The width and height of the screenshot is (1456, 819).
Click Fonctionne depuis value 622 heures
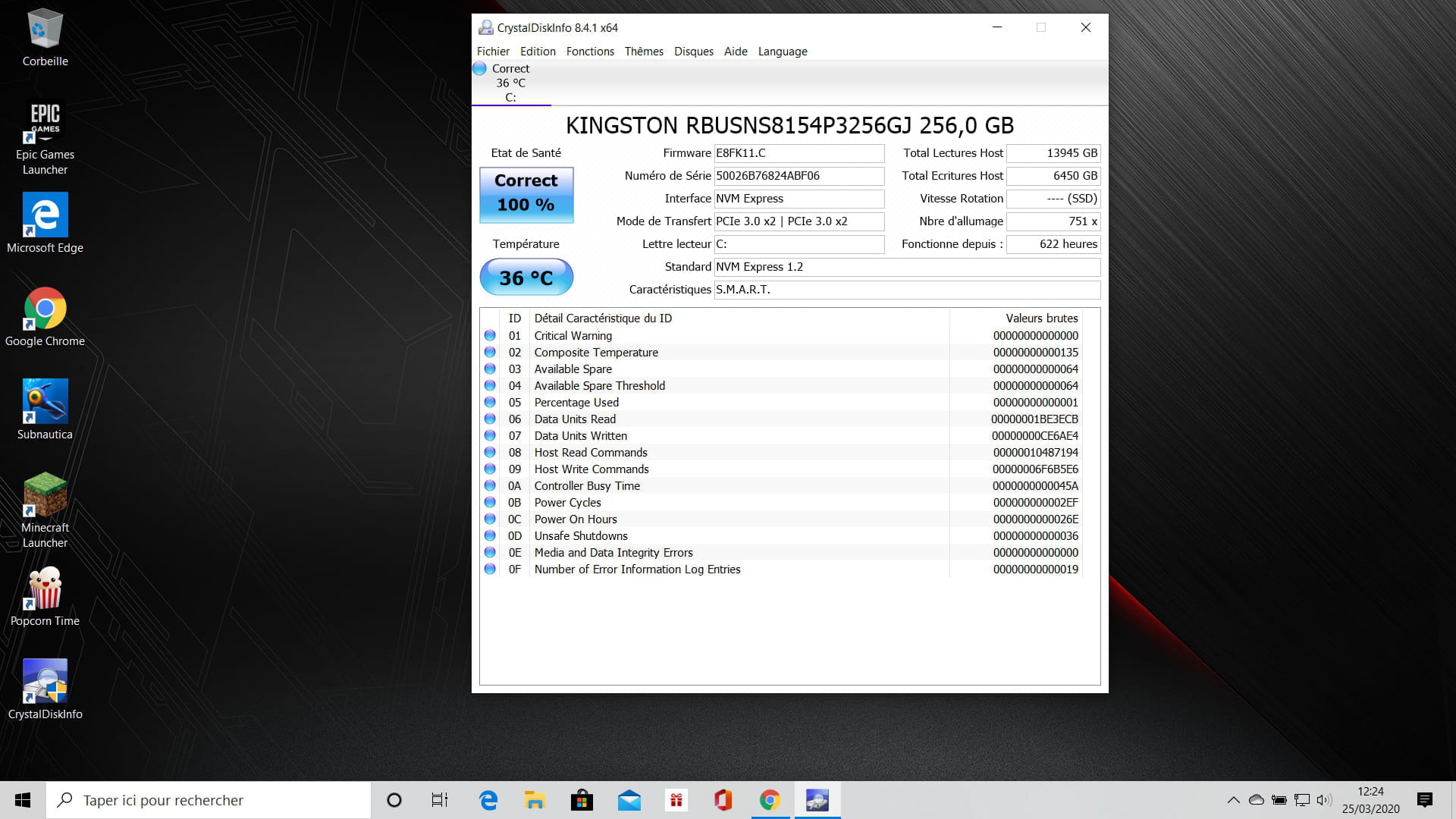click(x=1053, y=244)
